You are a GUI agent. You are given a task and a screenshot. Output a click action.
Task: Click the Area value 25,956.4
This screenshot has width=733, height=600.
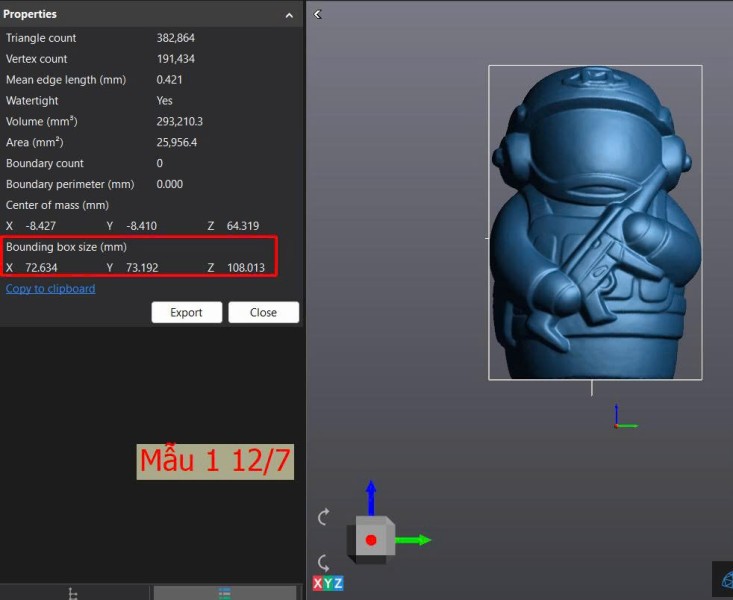point(177,142)
